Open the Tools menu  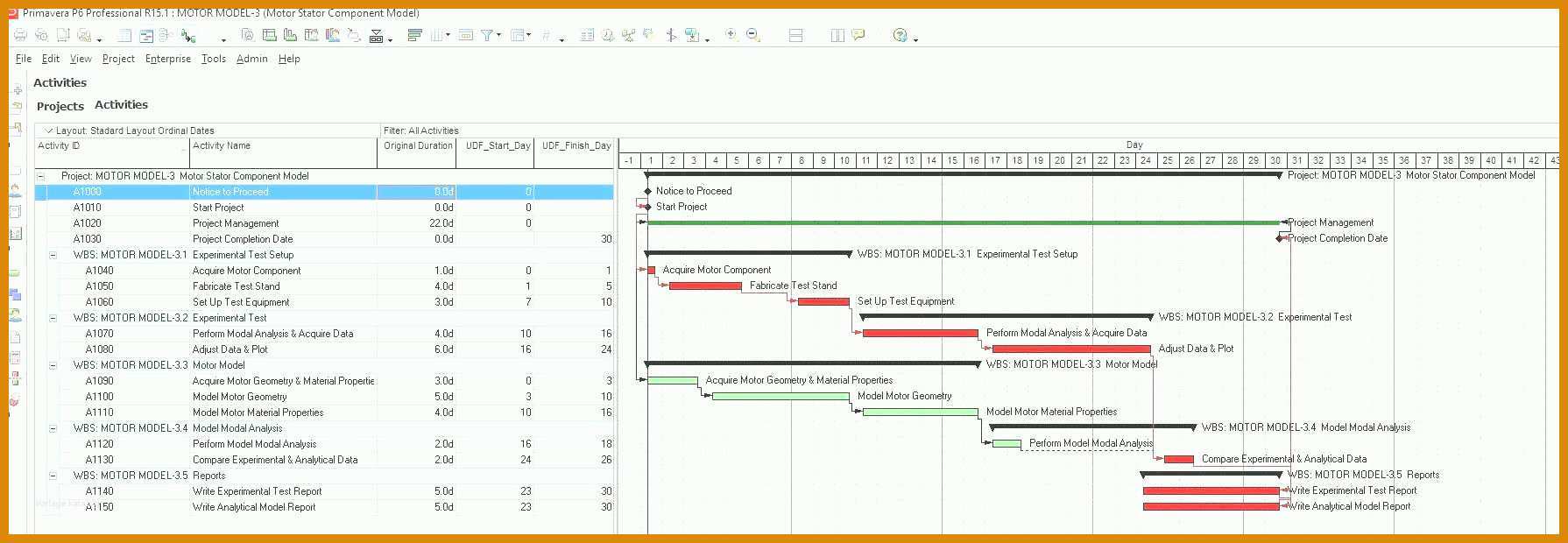(x=214, y=59)
